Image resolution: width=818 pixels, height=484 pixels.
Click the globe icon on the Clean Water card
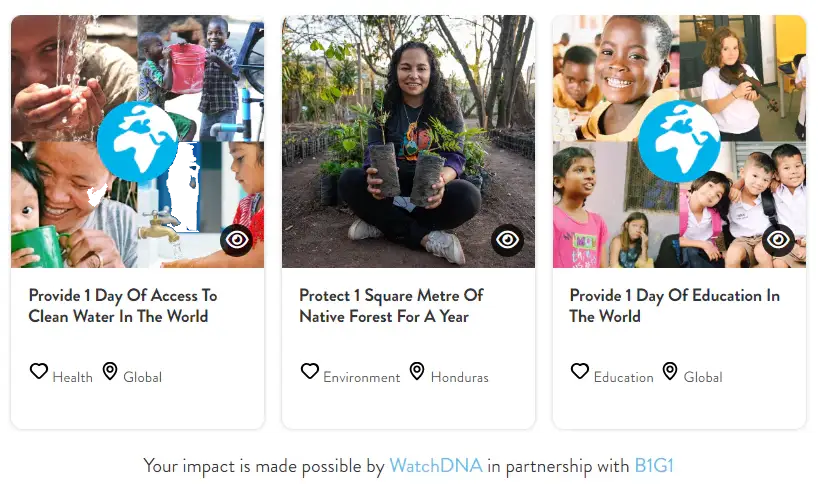138,141
